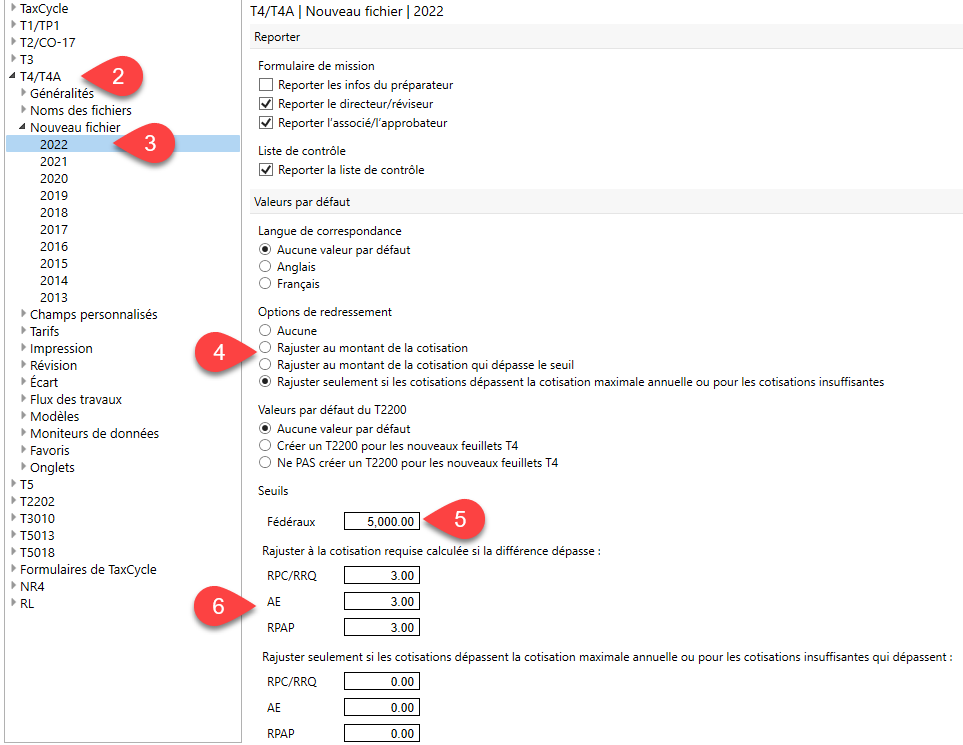Select Anglais as correspondence language
This screenshot has height=745, width=963.
click(265, 267)
